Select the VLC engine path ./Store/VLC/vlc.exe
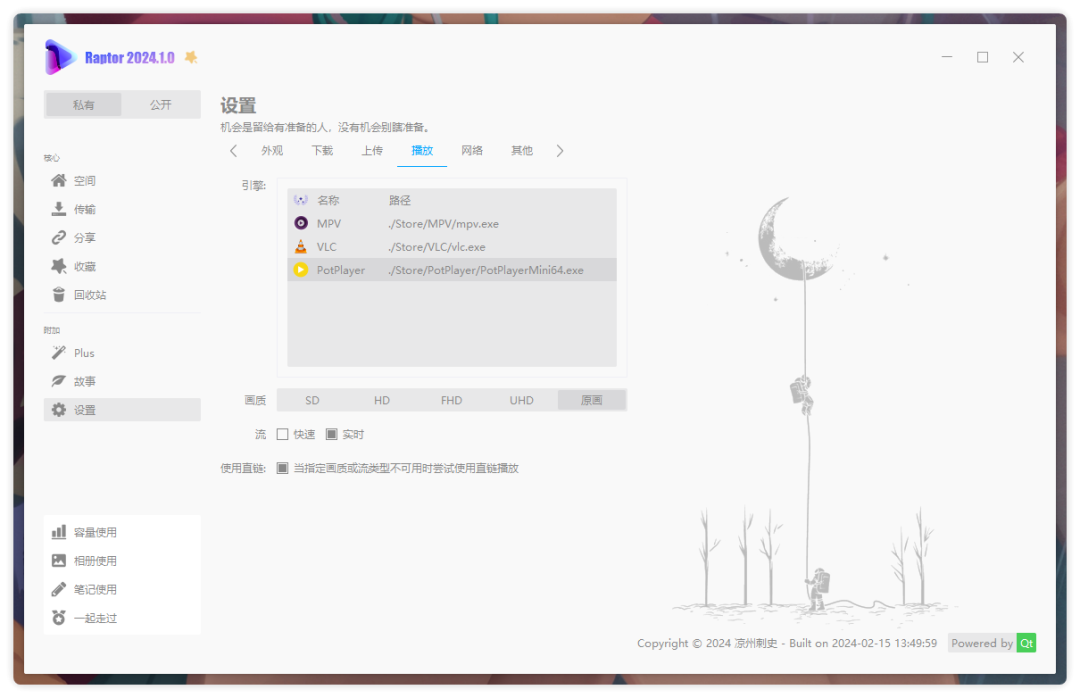 tap(437, 247)
